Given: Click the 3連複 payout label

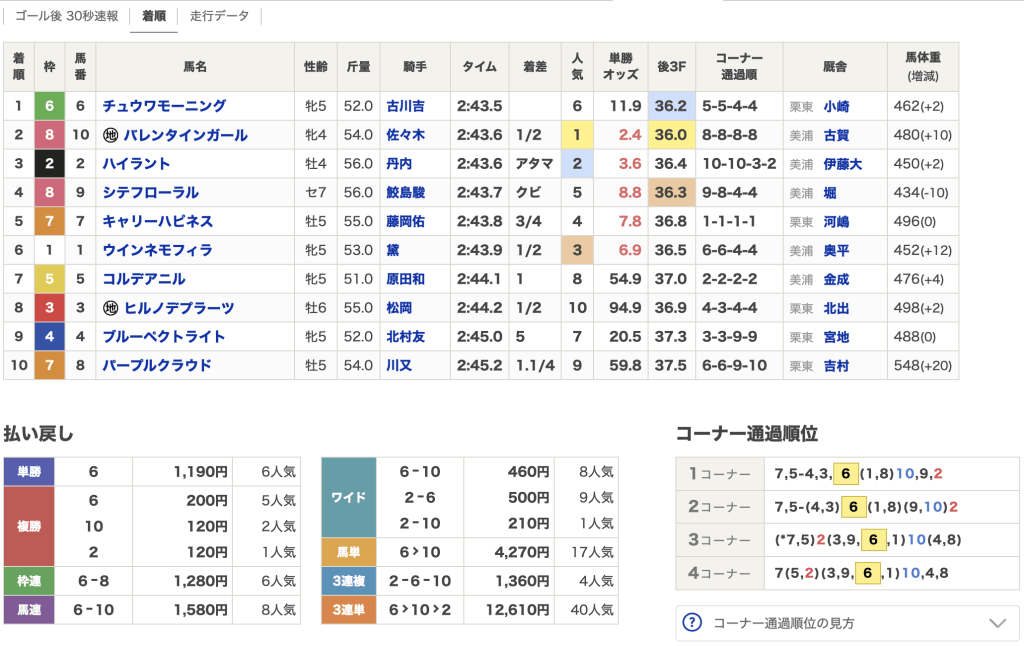Looking at the screenshot, I should (x=349, y=581).
